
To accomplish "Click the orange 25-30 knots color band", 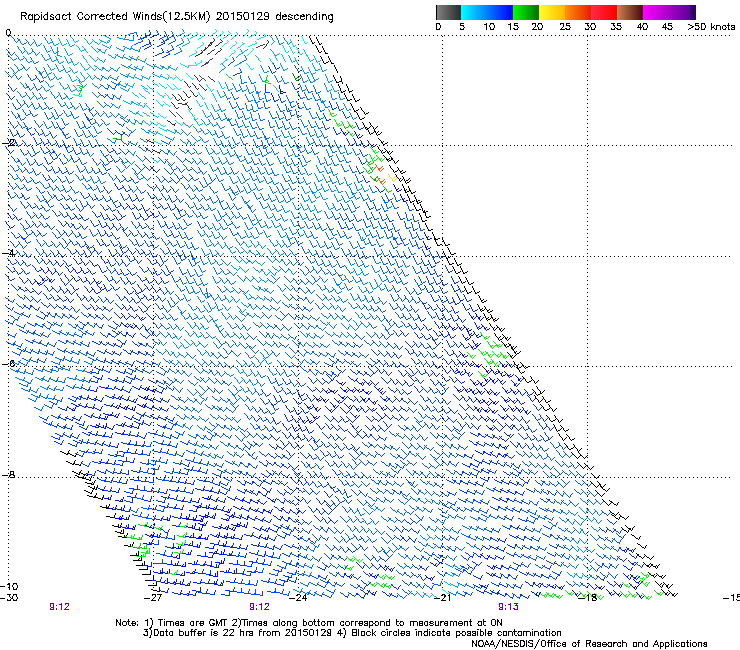I will point(578,12).
